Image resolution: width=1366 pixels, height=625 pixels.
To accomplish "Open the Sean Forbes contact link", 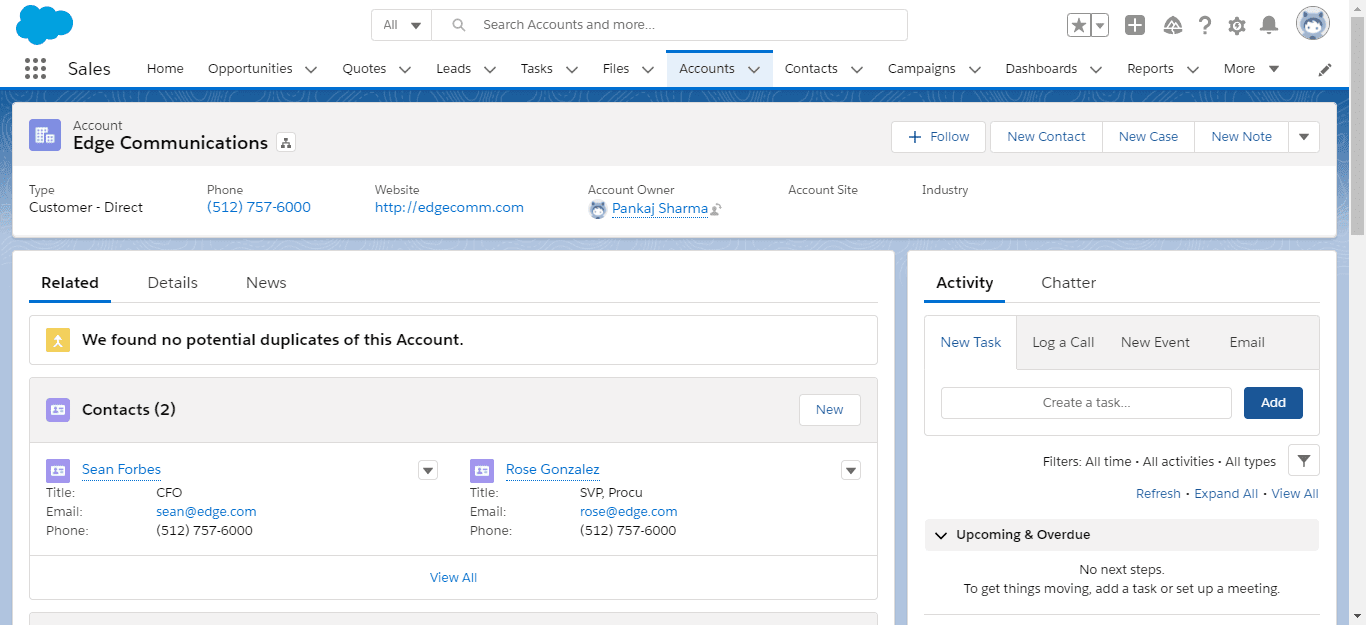I will click(121, 470).
